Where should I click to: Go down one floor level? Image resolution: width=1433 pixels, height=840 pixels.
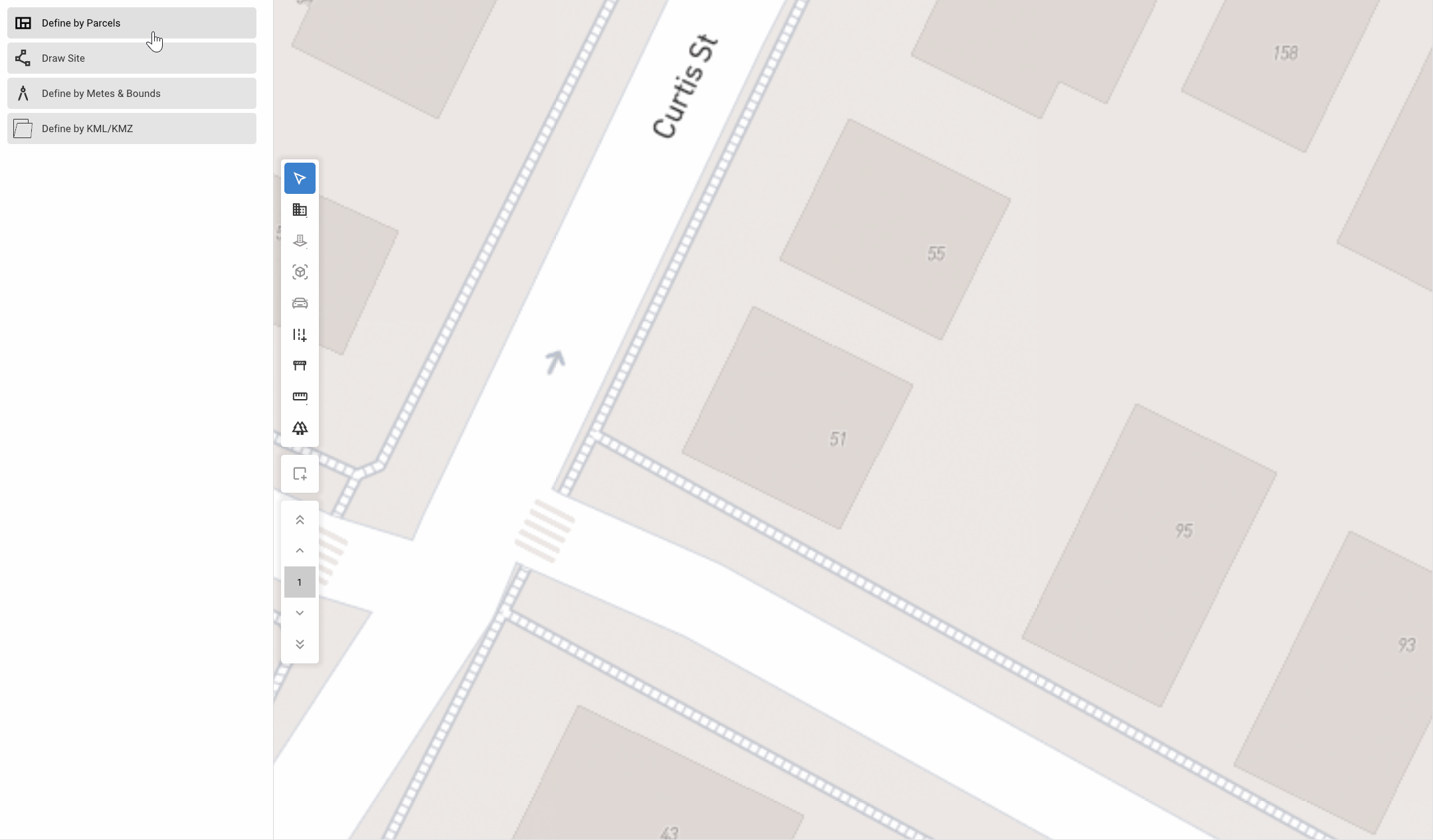pyautogui.click(x=300, y=613)
